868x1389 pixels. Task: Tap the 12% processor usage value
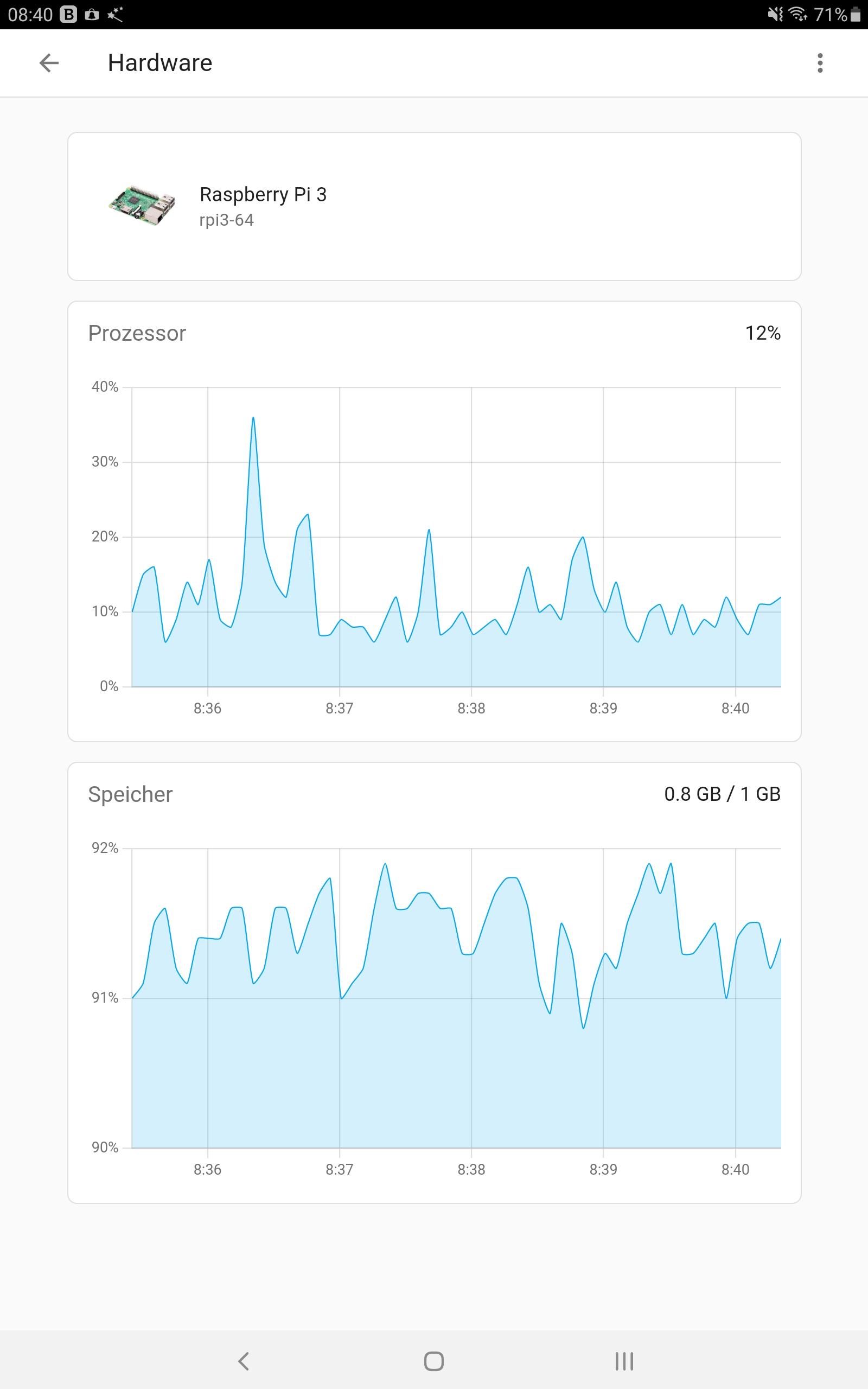click(x=763, y=333)
